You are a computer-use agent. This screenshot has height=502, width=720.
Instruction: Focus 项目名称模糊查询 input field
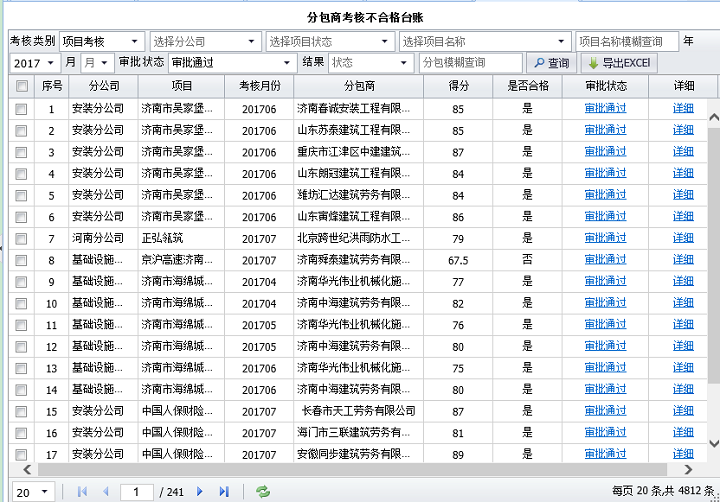point(627,41)
